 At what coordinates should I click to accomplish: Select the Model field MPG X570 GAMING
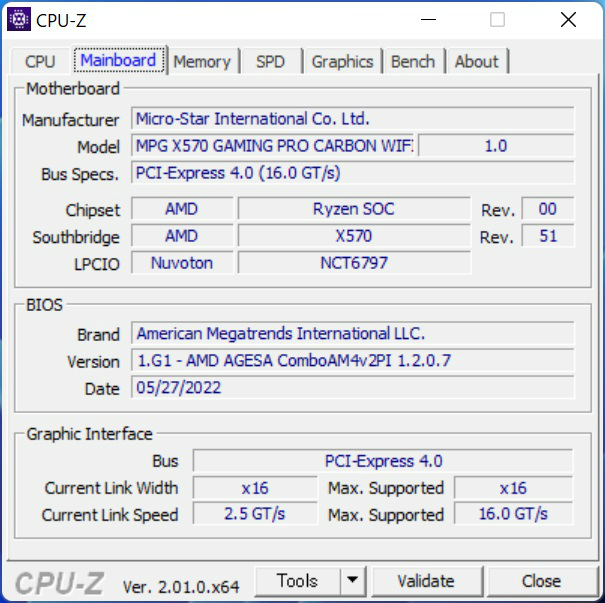click(272, 146)
